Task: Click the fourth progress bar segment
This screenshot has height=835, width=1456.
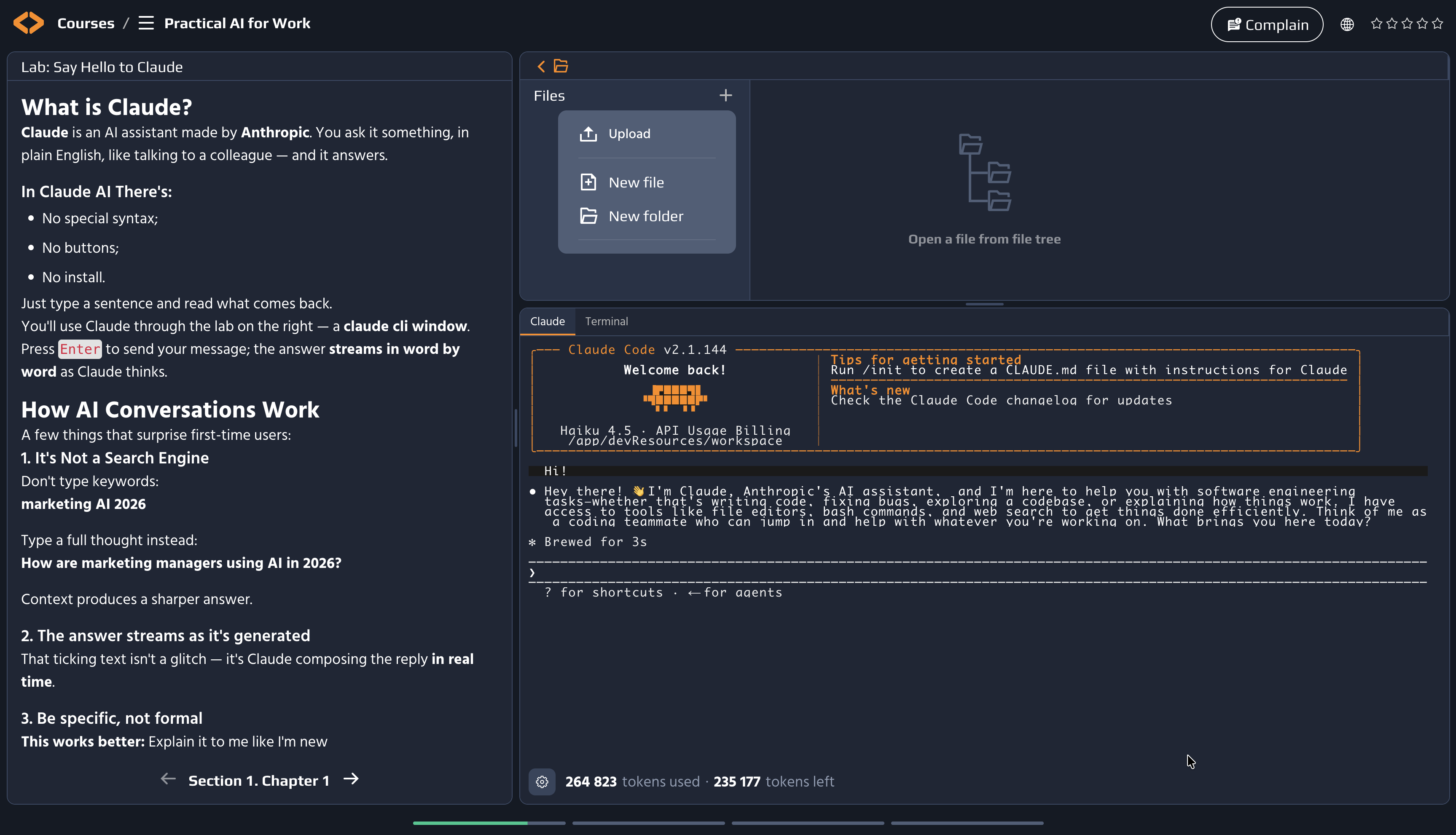Action: [x=967, y=824]
